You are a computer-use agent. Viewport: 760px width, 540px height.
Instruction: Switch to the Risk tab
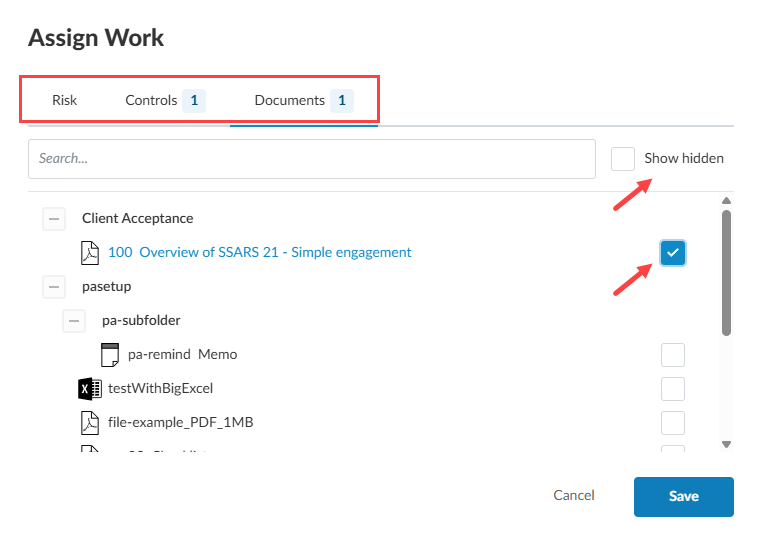64,100
